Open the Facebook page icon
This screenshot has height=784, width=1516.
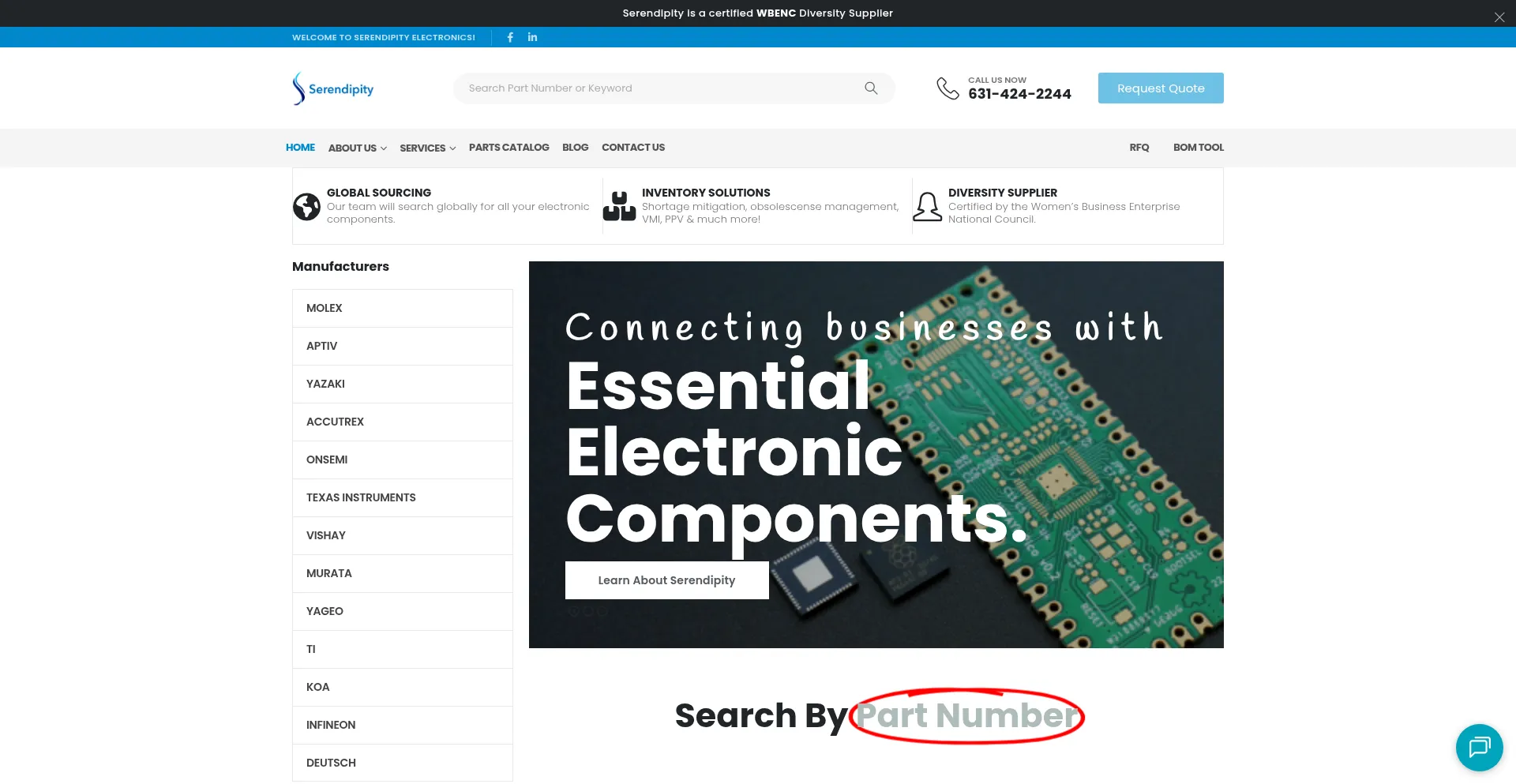510,37
